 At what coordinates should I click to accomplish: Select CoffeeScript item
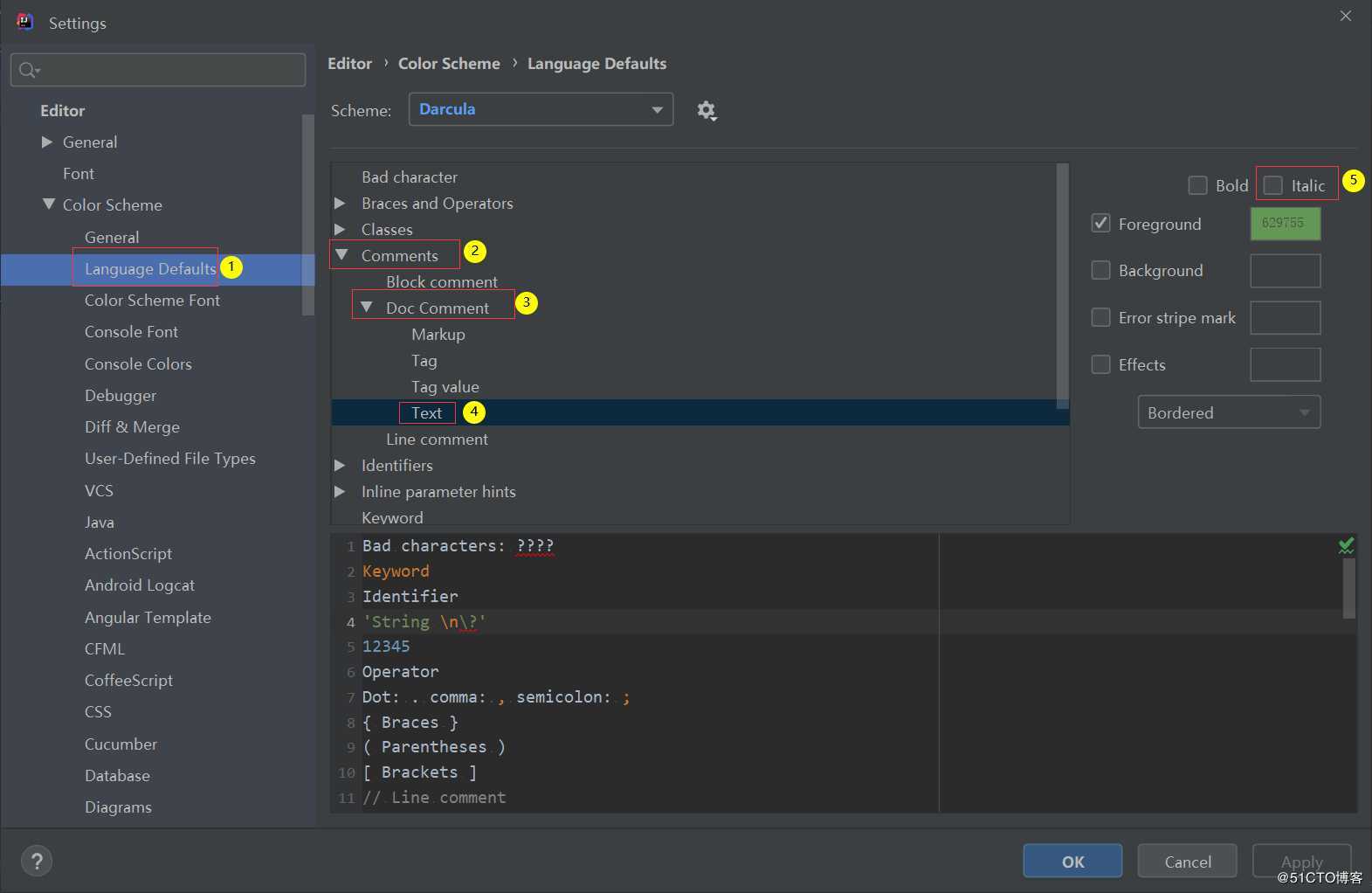coord(128,681)
